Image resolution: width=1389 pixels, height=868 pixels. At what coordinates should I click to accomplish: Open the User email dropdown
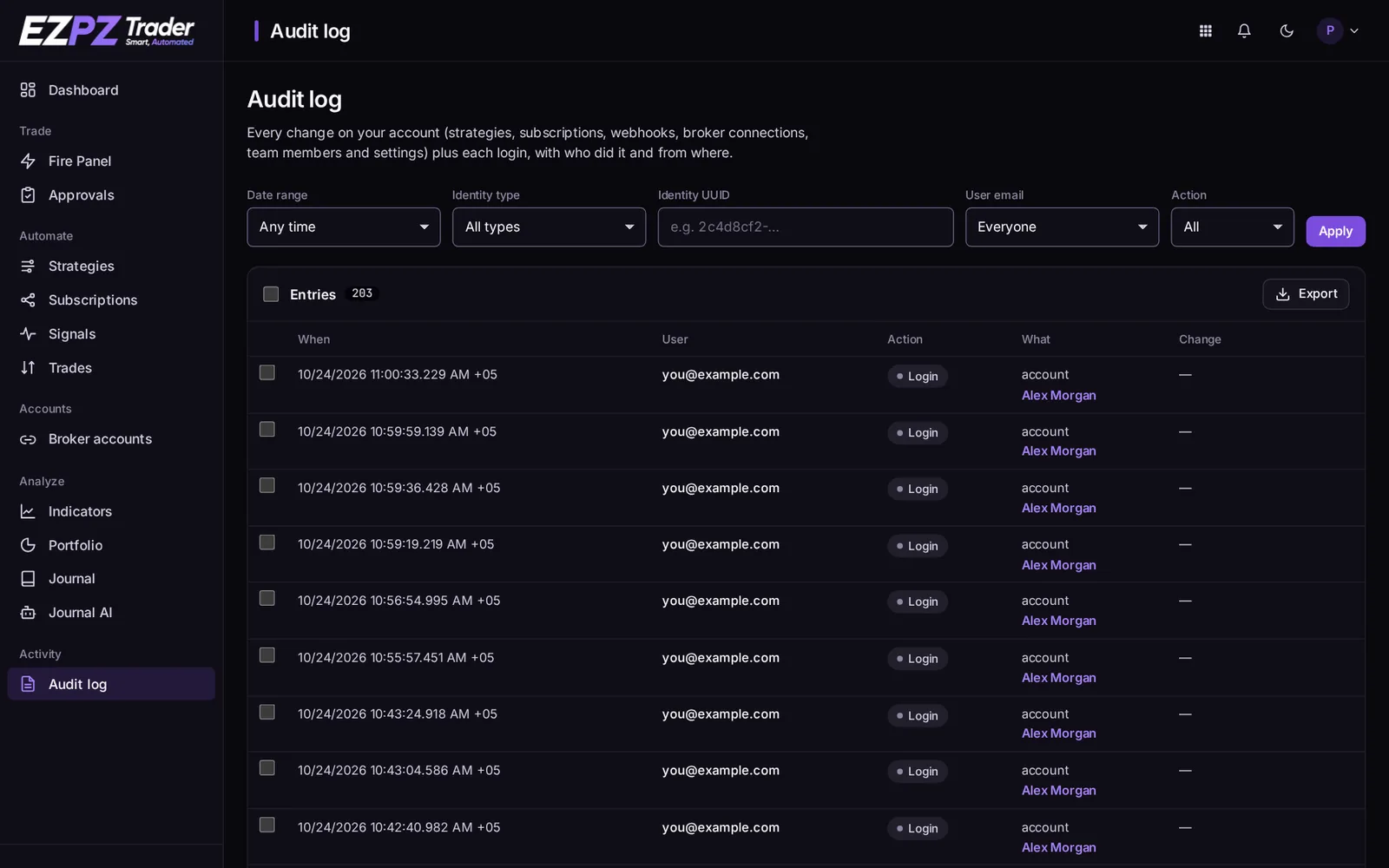1062,227
